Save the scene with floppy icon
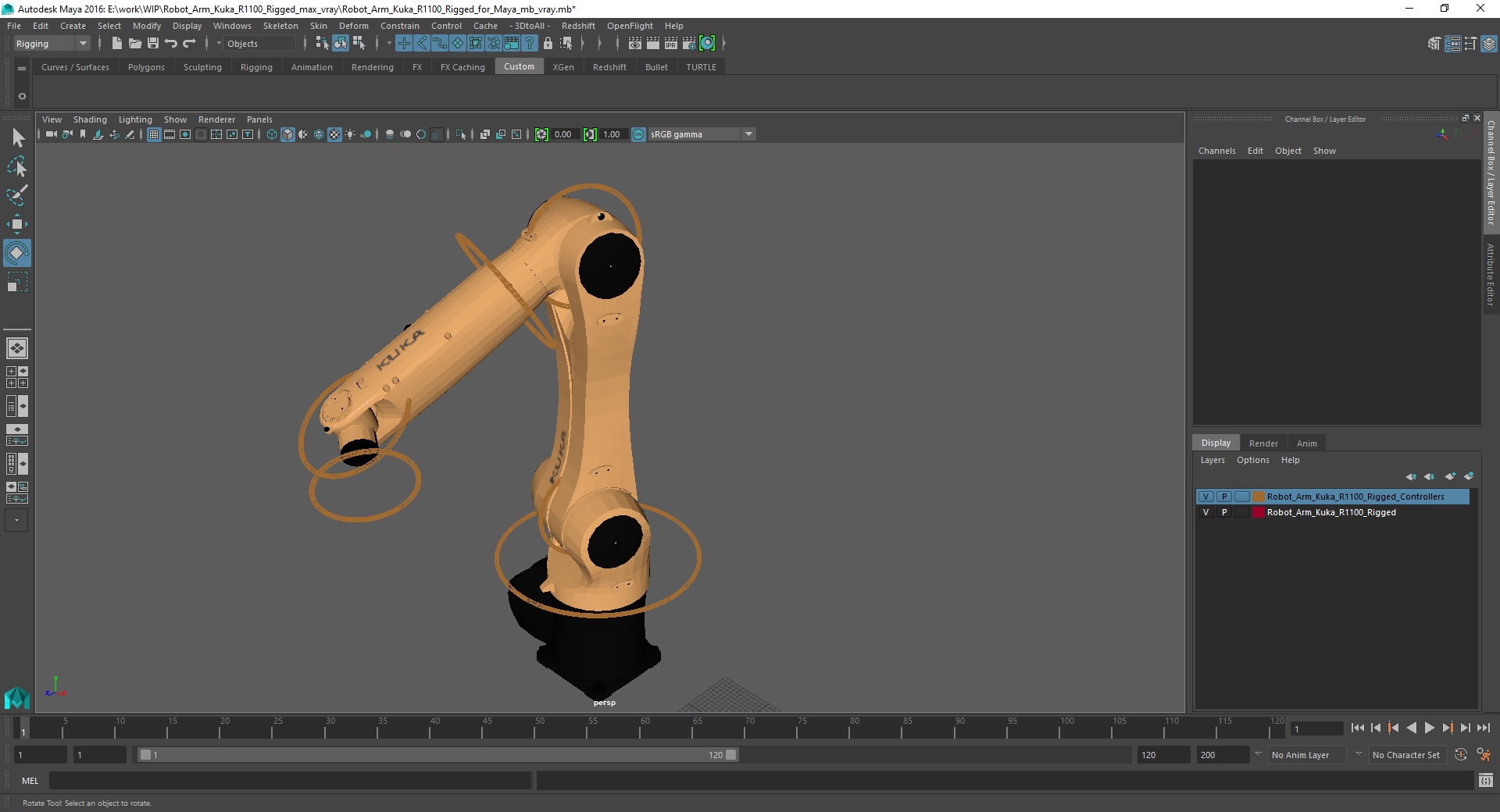The width and height of the screenshot is (1500, 812). (153, 44)
